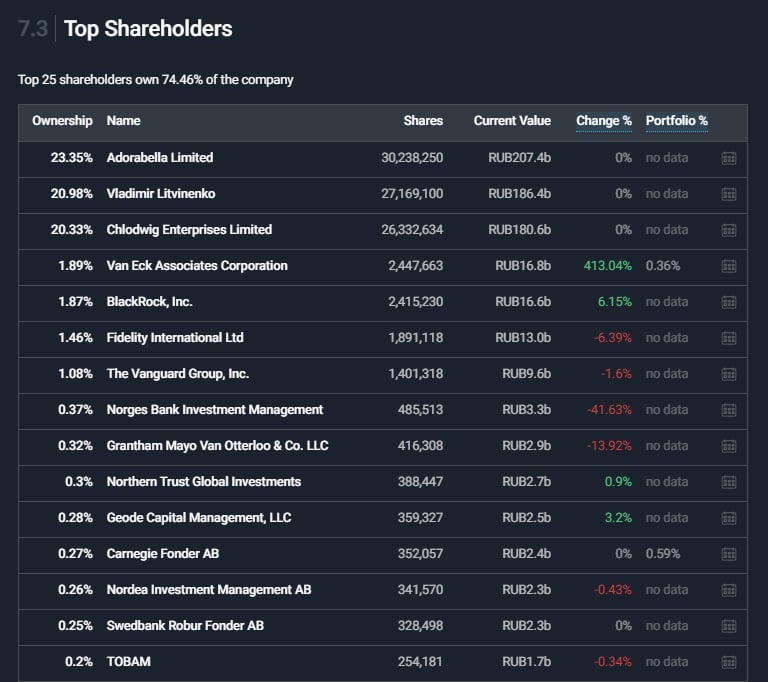
Task: Select Chlodwig Enterprises Limited name
Action: (189, 230)
